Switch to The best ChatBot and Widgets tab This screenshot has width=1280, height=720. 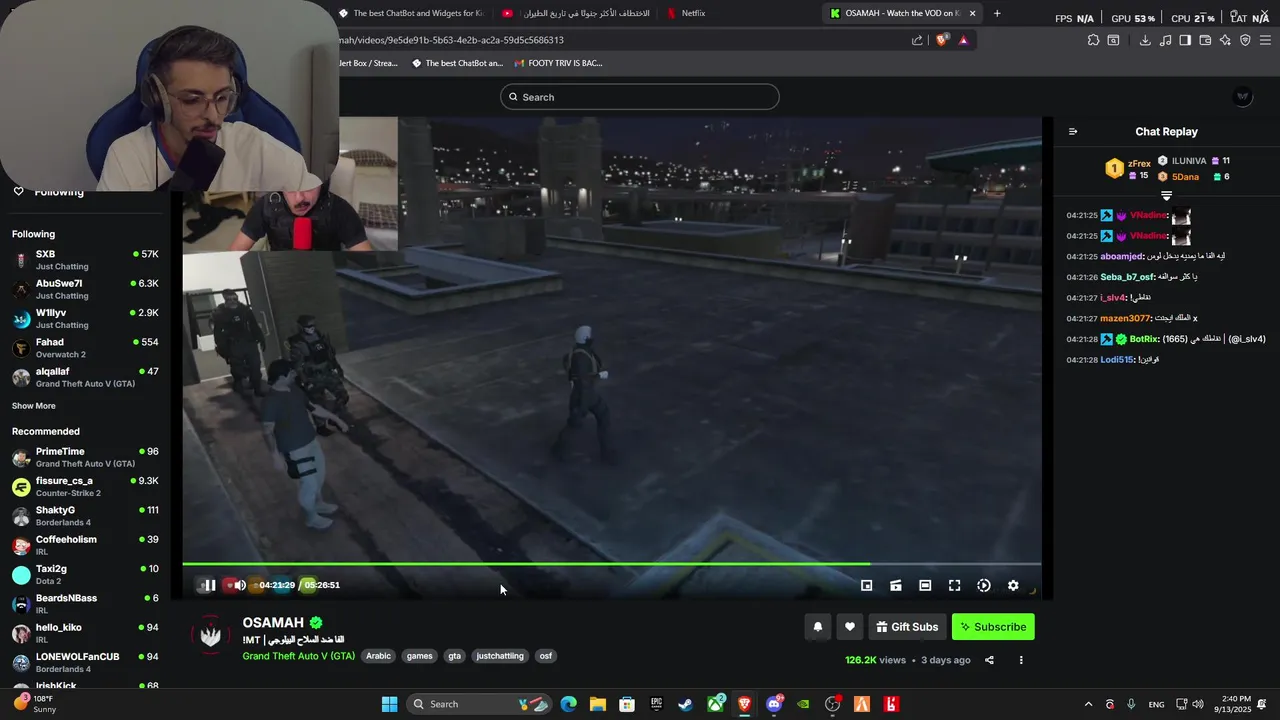coord(410,13)
